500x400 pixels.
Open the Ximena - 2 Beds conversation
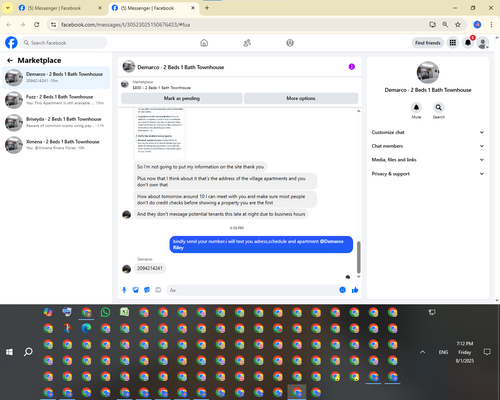[x=56, y=145]
